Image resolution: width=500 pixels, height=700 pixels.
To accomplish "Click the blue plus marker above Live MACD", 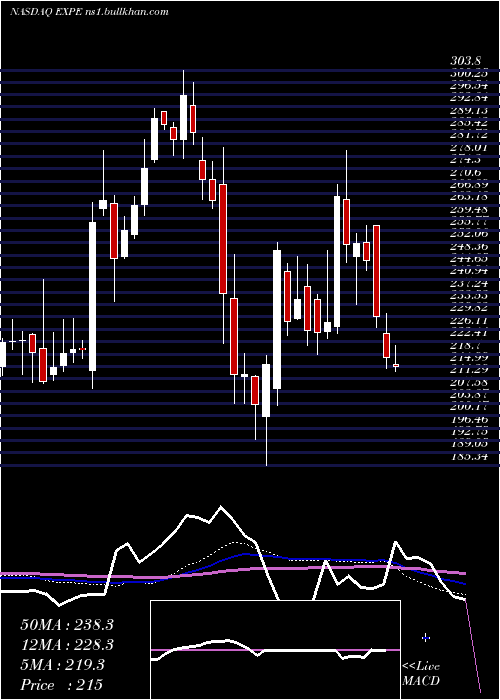I will (x=425, y=638).
